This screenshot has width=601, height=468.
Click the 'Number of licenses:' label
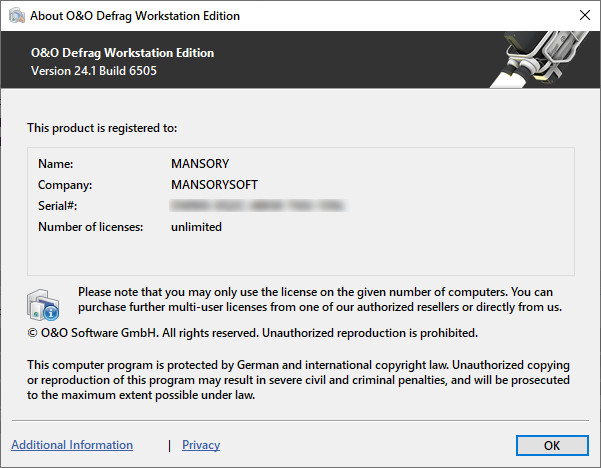click(91, 227)
